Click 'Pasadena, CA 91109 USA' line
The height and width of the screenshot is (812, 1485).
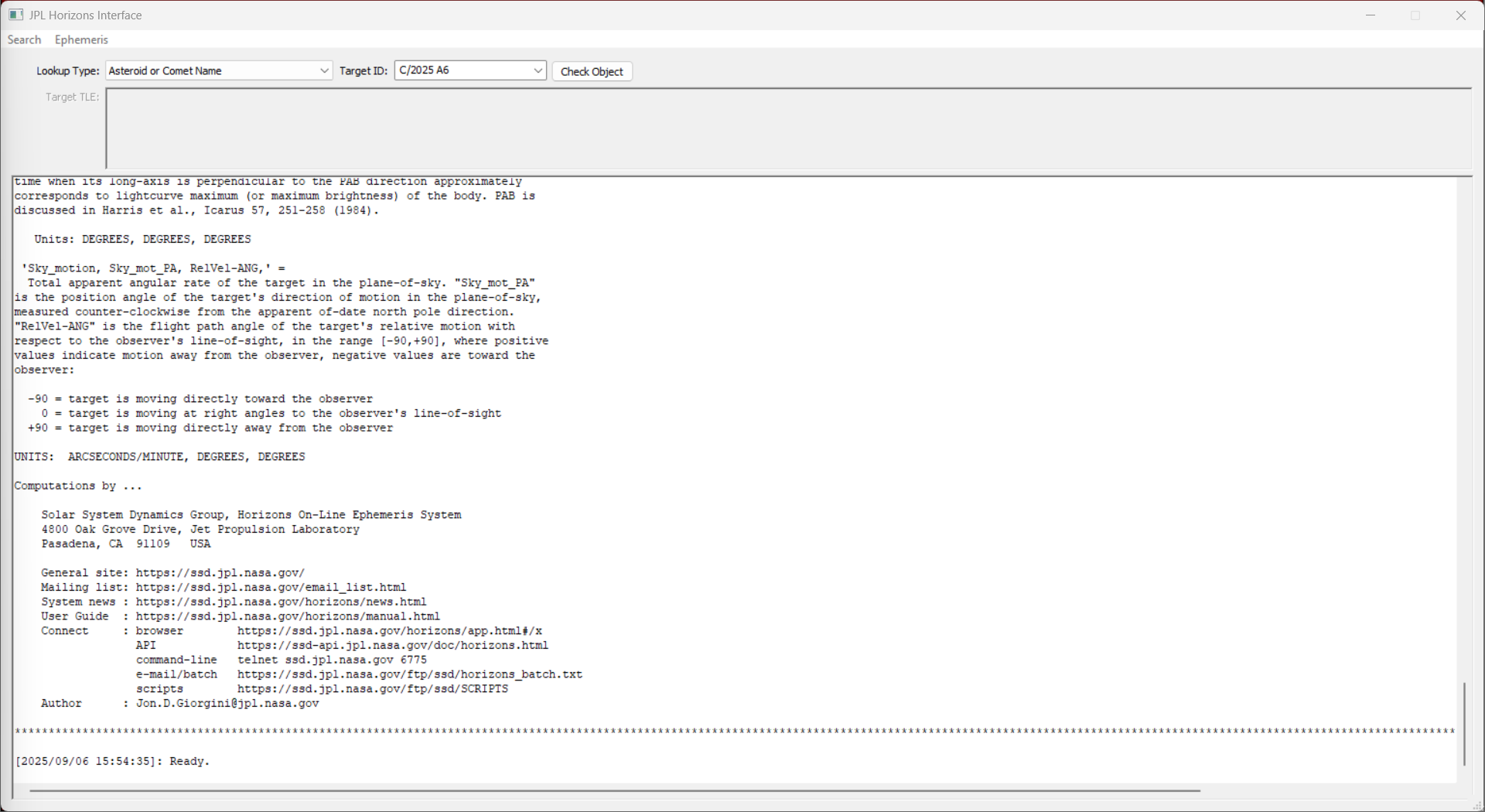126,544
